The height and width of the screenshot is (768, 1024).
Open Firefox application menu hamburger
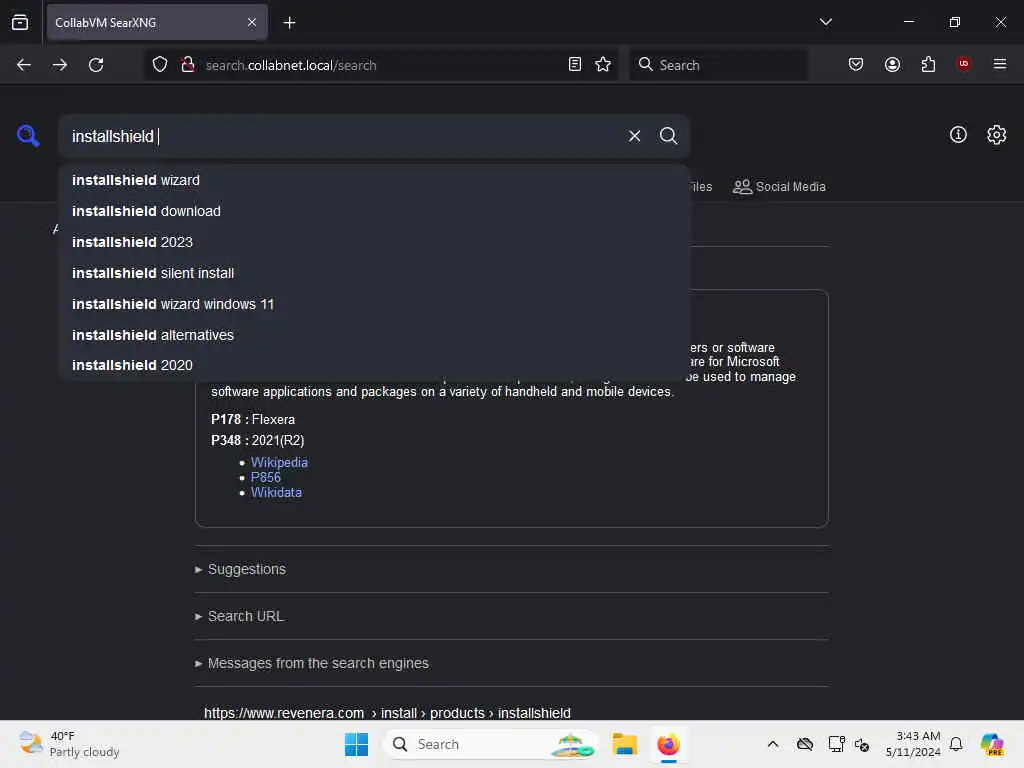pos(999,64)
